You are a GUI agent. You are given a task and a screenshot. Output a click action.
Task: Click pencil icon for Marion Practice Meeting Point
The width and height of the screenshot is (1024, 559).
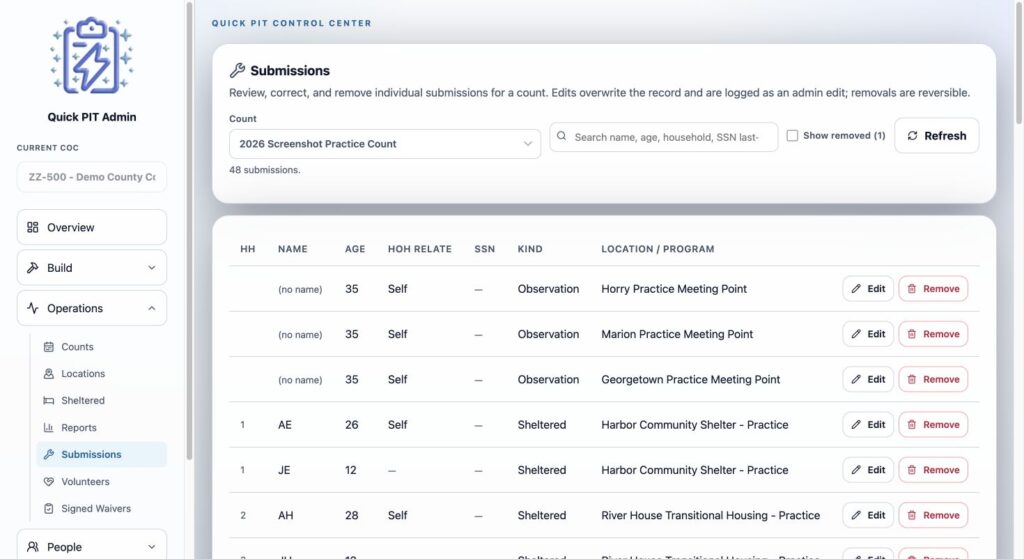[x=856, y=334]
